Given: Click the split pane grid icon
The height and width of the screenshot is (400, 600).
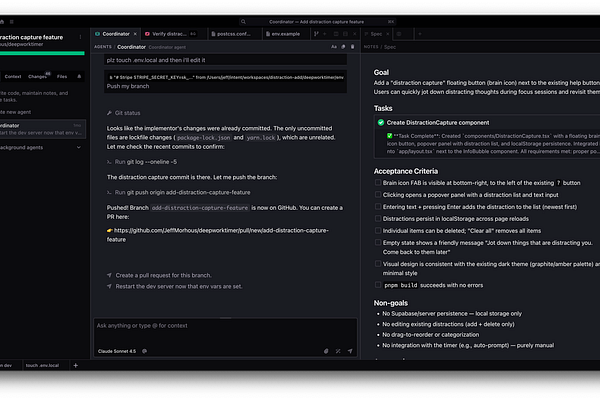Looking at the screenshot, I should click(x=345, y=34).
